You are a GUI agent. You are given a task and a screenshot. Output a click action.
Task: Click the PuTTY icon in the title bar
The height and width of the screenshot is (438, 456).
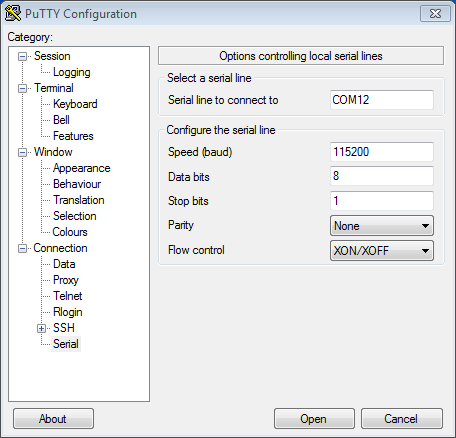click(x=13, y=14)
